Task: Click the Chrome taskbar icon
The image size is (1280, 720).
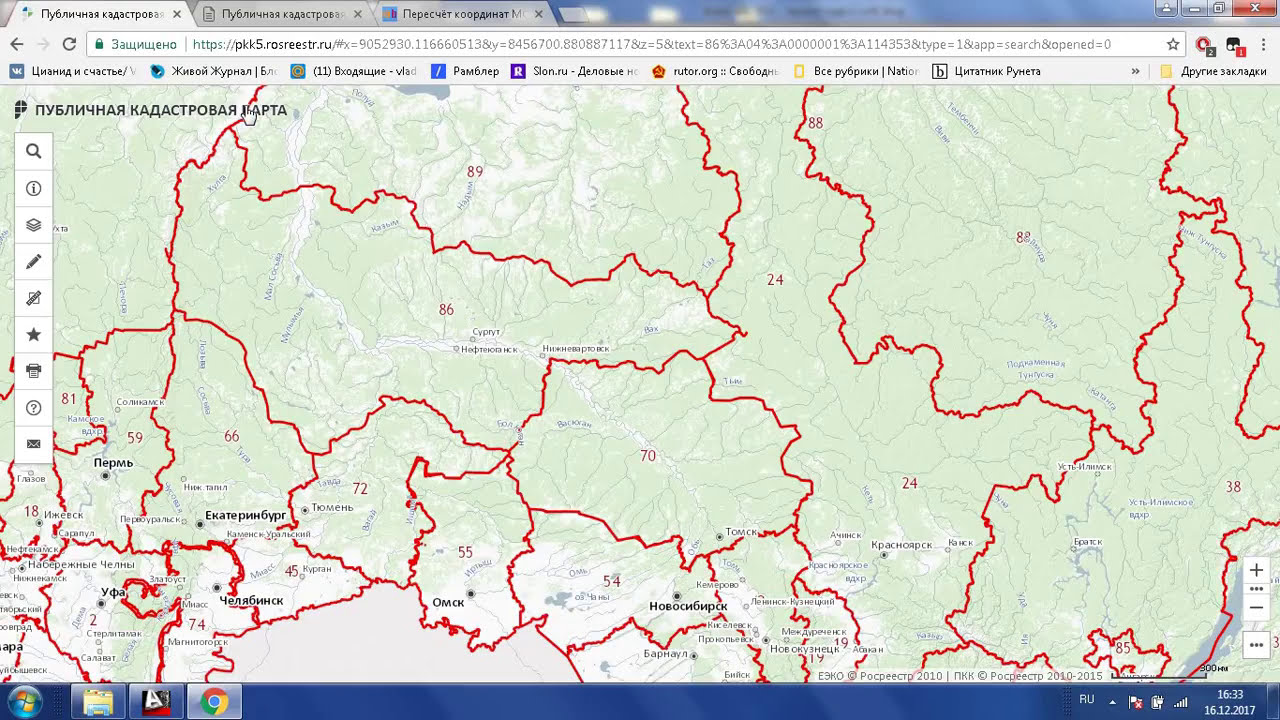Action: 214,702
